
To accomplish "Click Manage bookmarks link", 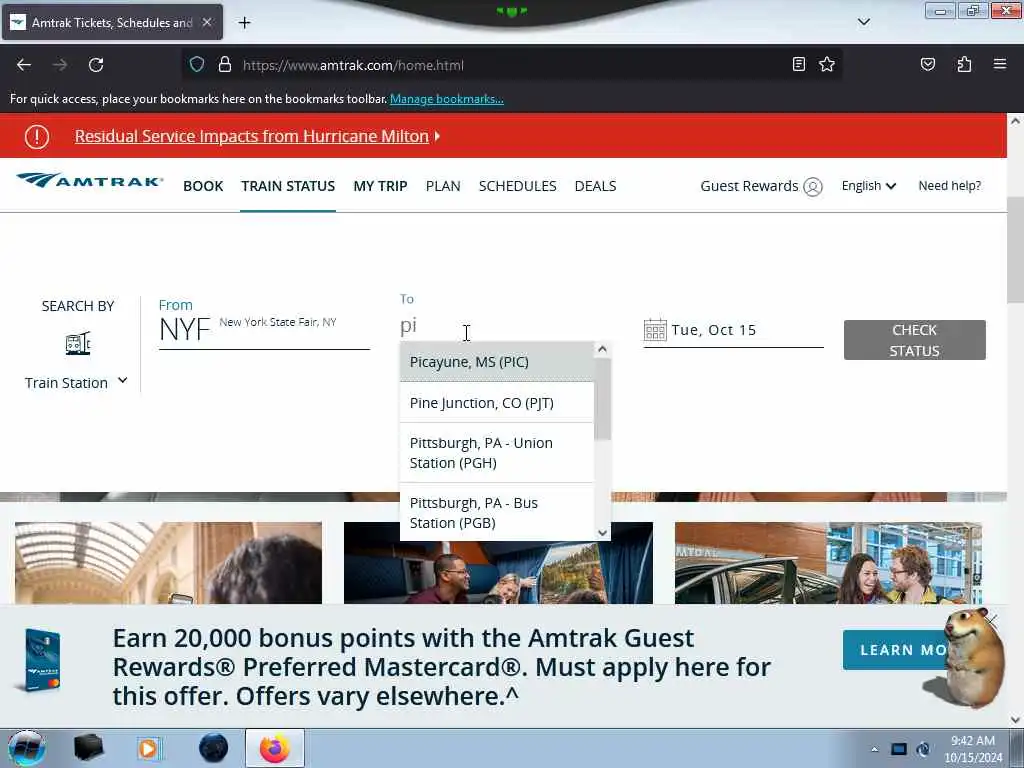I will point(447,99).
